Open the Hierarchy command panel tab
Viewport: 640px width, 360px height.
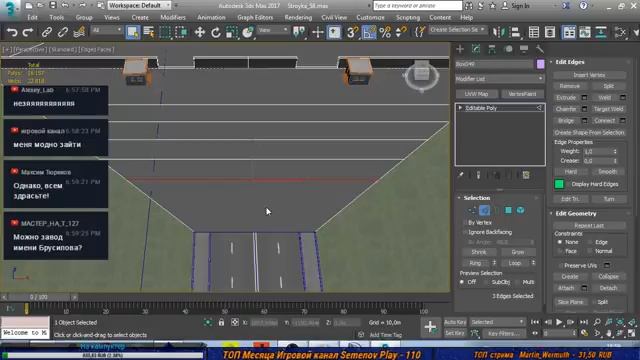pos(492,49)
